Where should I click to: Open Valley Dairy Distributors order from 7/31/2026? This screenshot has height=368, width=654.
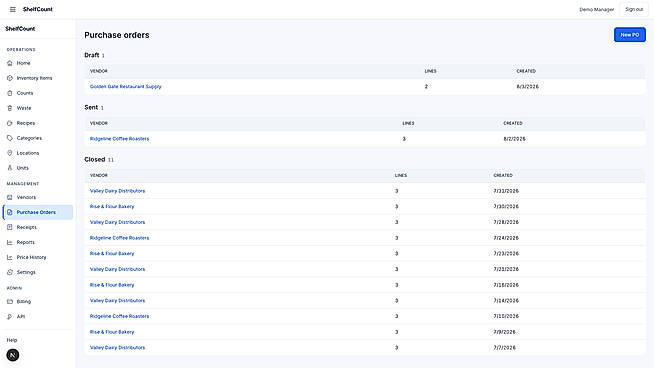[117, 191]
